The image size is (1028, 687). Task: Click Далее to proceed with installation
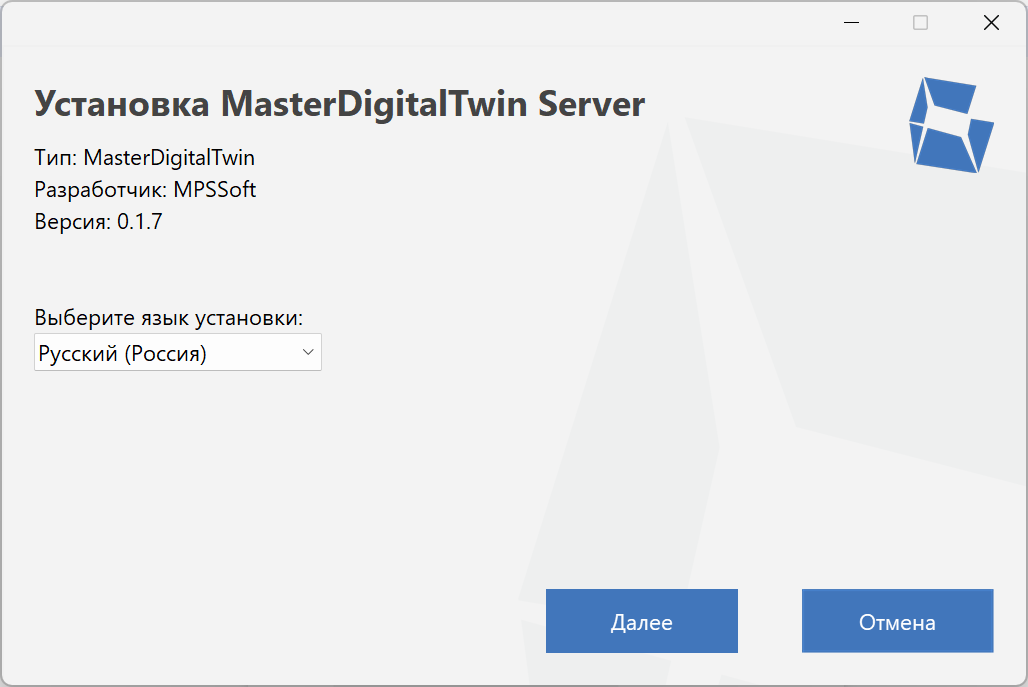click(641, 621)
